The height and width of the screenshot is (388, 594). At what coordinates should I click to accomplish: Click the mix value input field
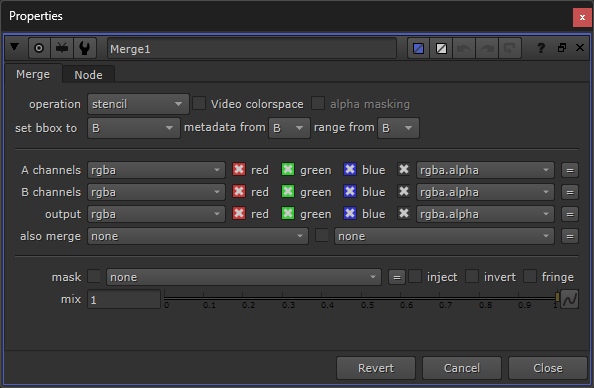coord(124,299)
